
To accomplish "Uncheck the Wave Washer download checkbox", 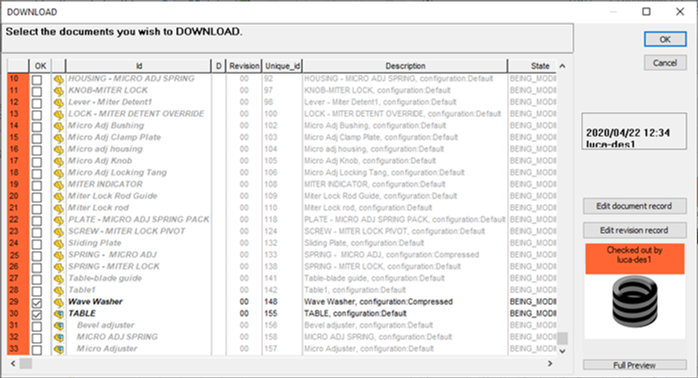I will (x=37, y=303).
